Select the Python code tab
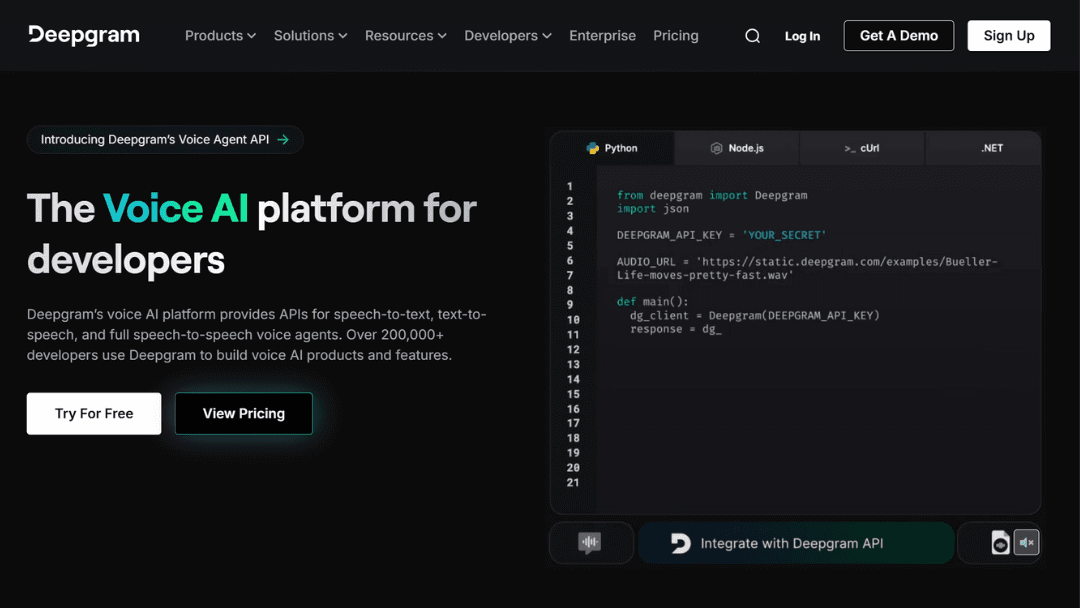The height and width of the screenshot is (608, 1080). pos(612,148)
